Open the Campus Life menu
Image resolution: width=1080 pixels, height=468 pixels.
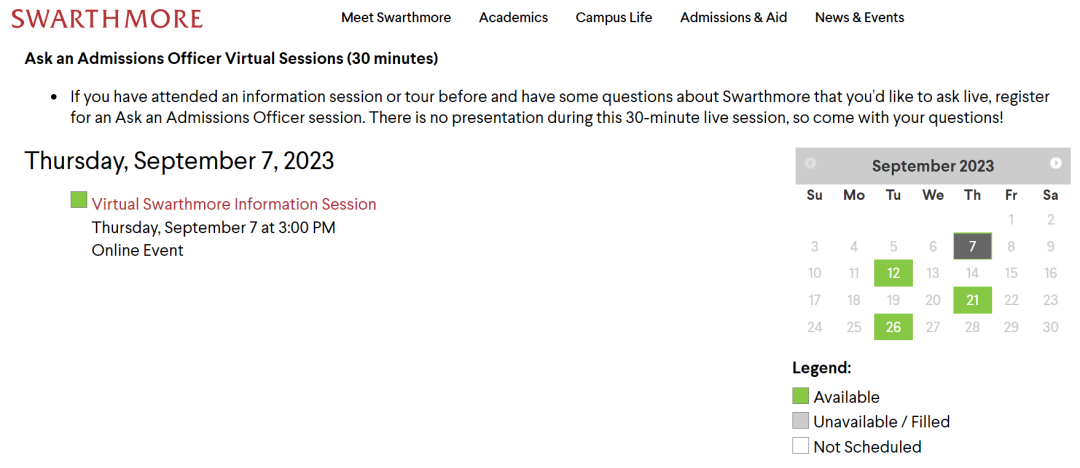[x=614, y=18]
